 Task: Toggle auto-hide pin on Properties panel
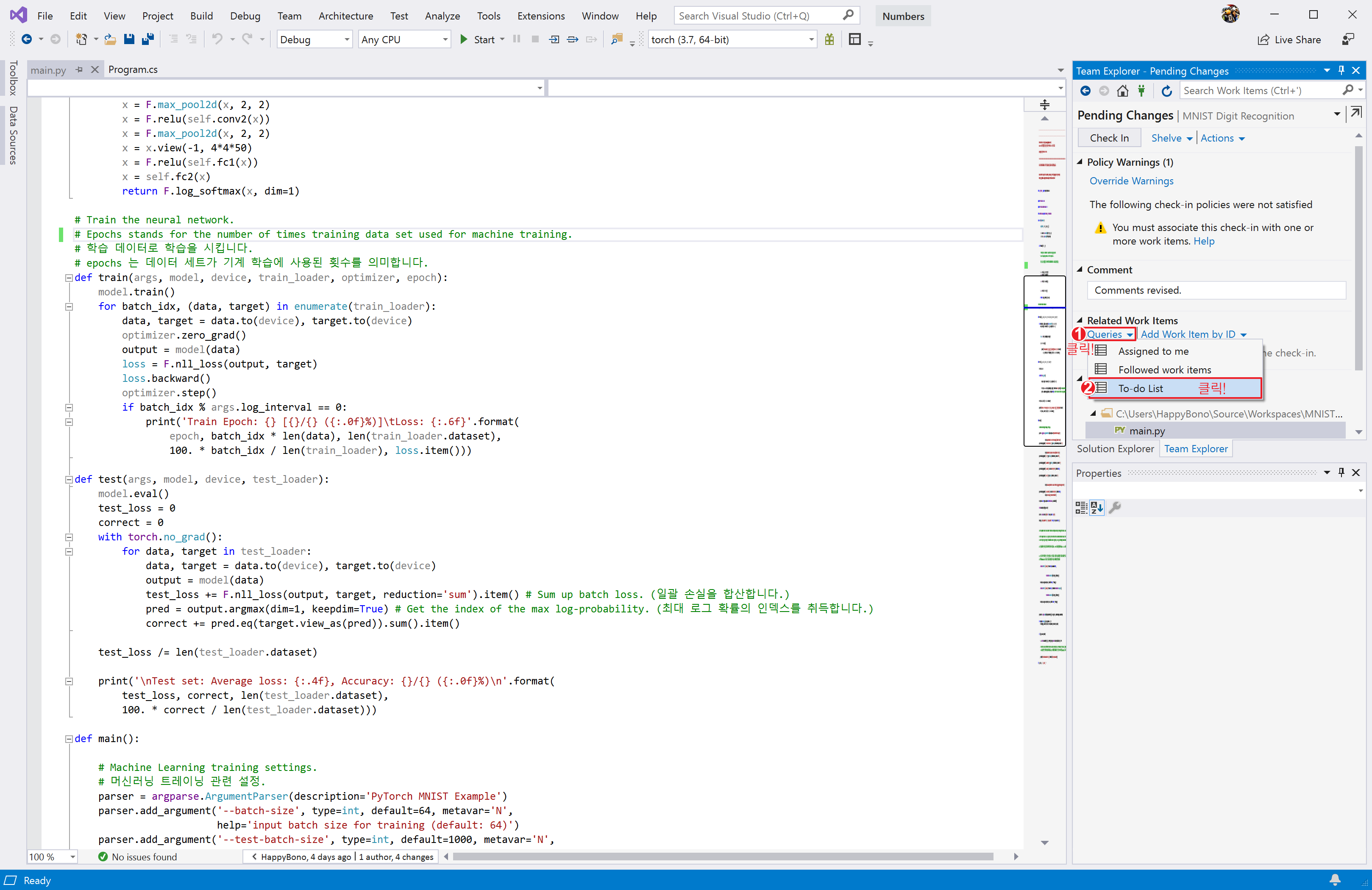[1341, 473]
